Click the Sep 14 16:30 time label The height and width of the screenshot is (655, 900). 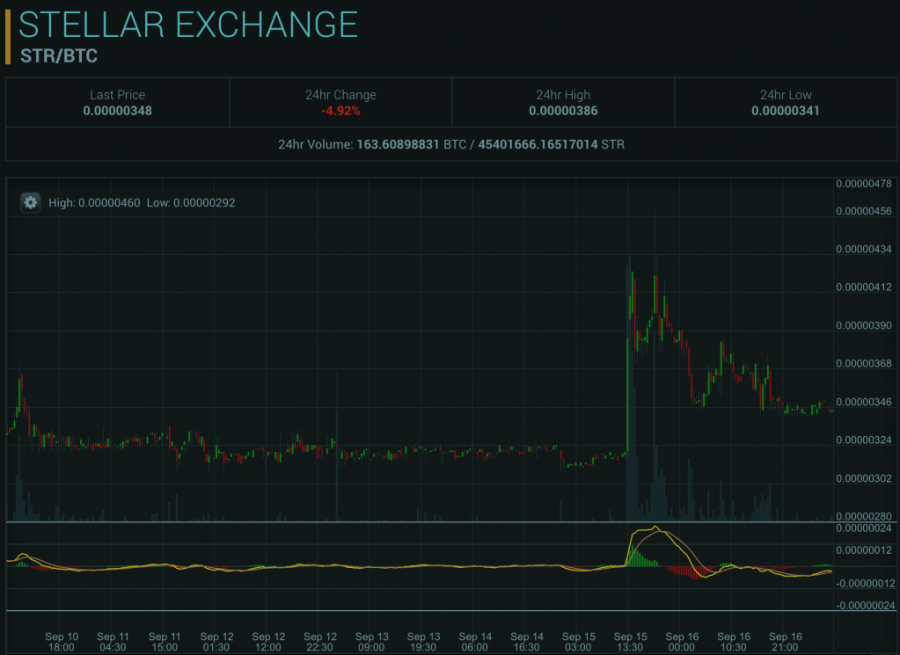click(527, 642)
